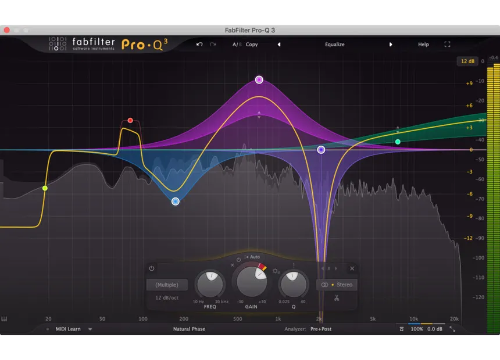
Task: Select the yellow-green low cut node
Action: pyautogui.click(x=45, y=188)
